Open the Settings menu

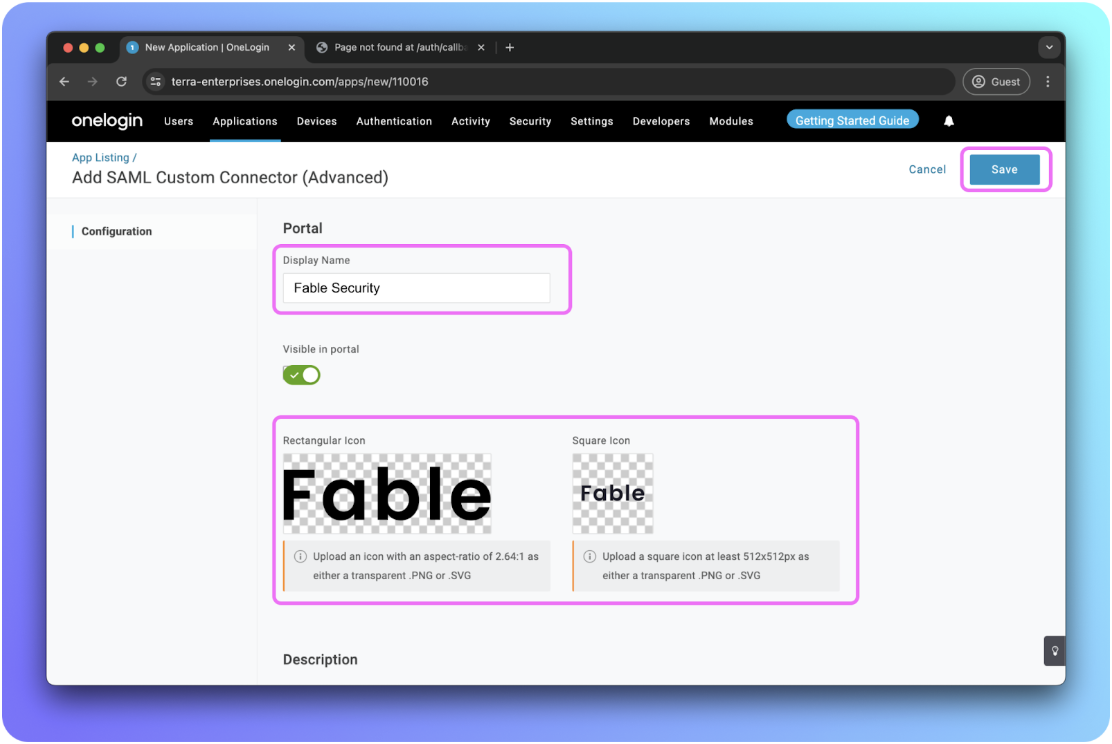click(x=591, y=121)
